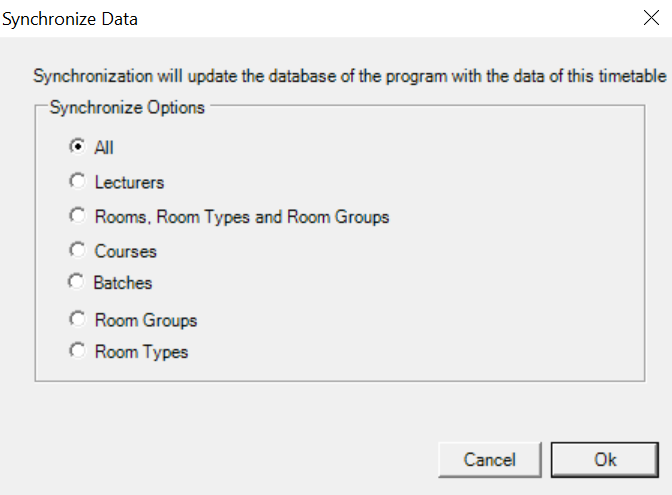The width and height of the screenshot is (672, 495).
Task: Click the 'Courses' label text
Action: tap(125, 251)
